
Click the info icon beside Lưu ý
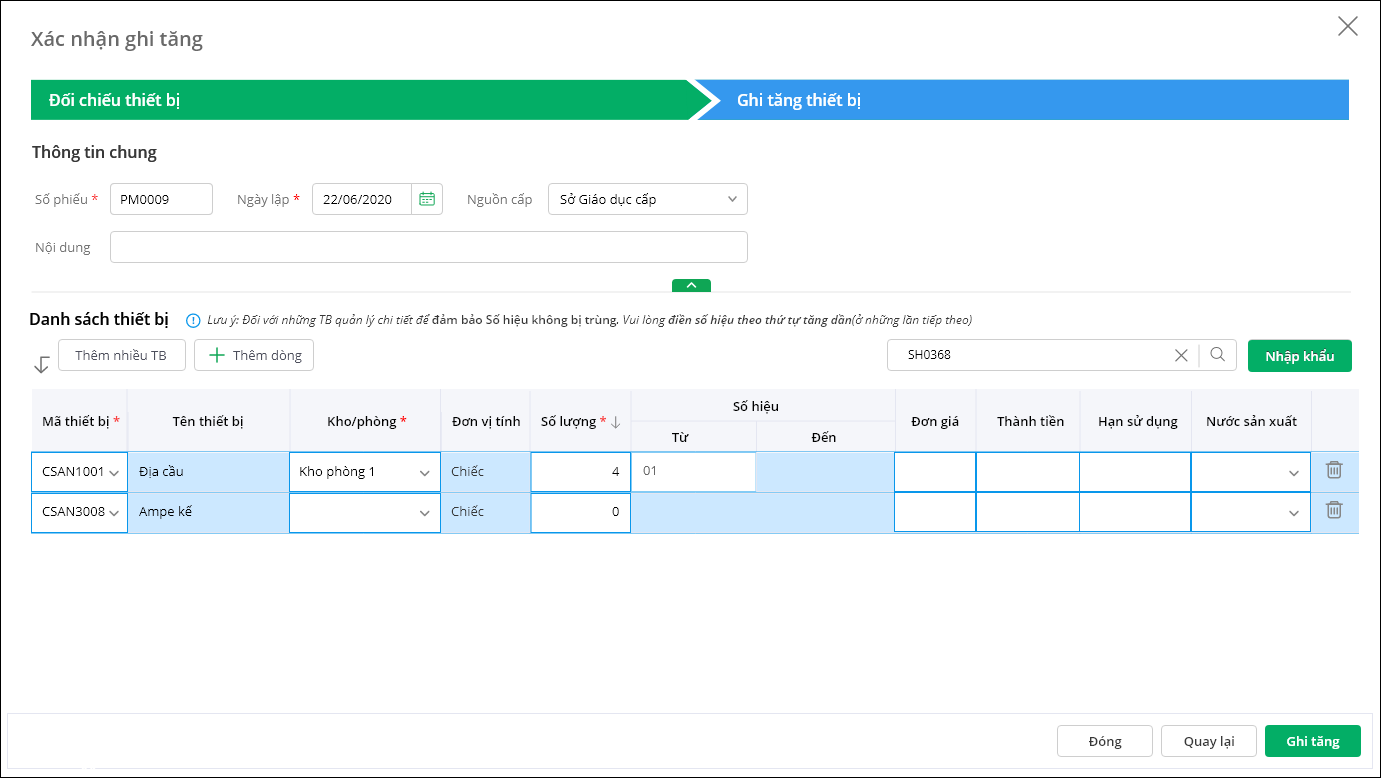pyautogui.click(x=193, y=321)
